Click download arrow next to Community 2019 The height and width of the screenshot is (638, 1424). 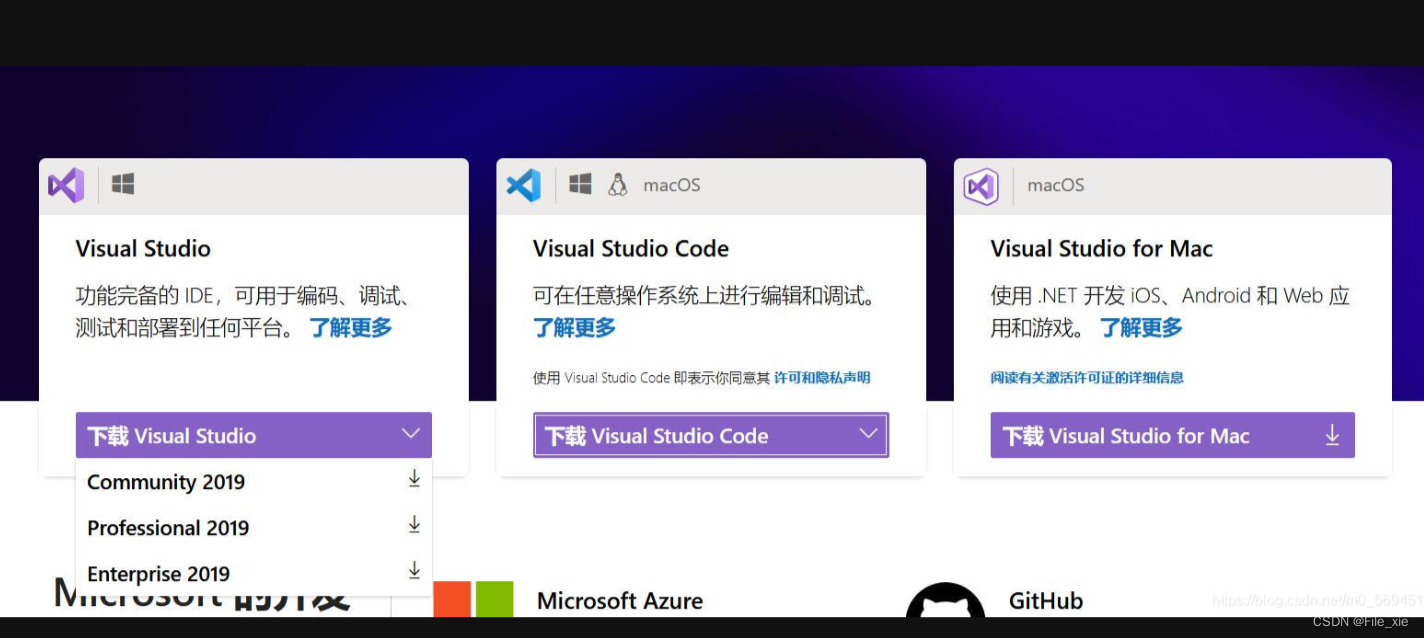coord(414,479)
